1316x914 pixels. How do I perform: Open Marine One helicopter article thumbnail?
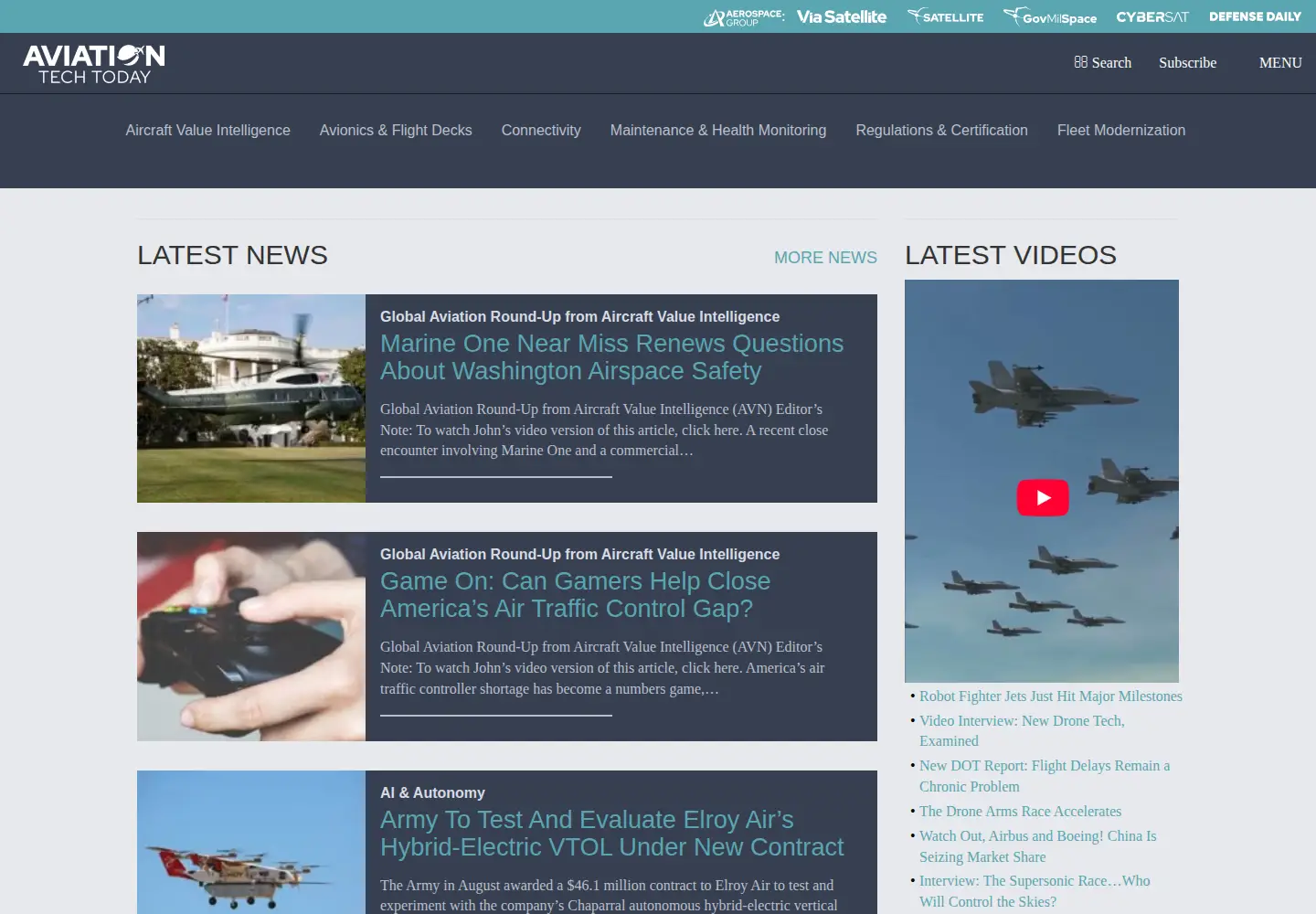[x=251, y=399]
